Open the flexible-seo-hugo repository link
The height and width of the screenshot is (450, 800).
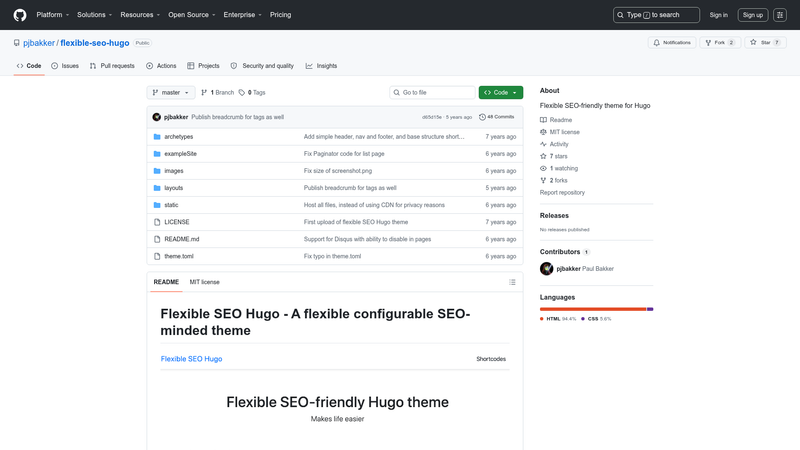pos(95,43)
